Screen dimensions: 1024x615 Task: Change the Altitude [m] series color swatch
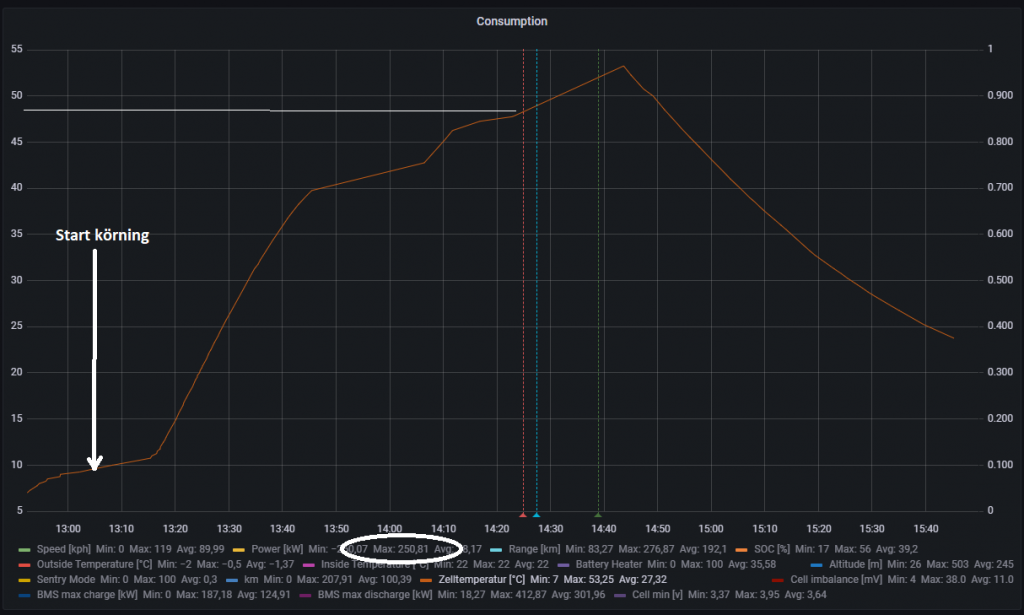[x=816, y=564]
